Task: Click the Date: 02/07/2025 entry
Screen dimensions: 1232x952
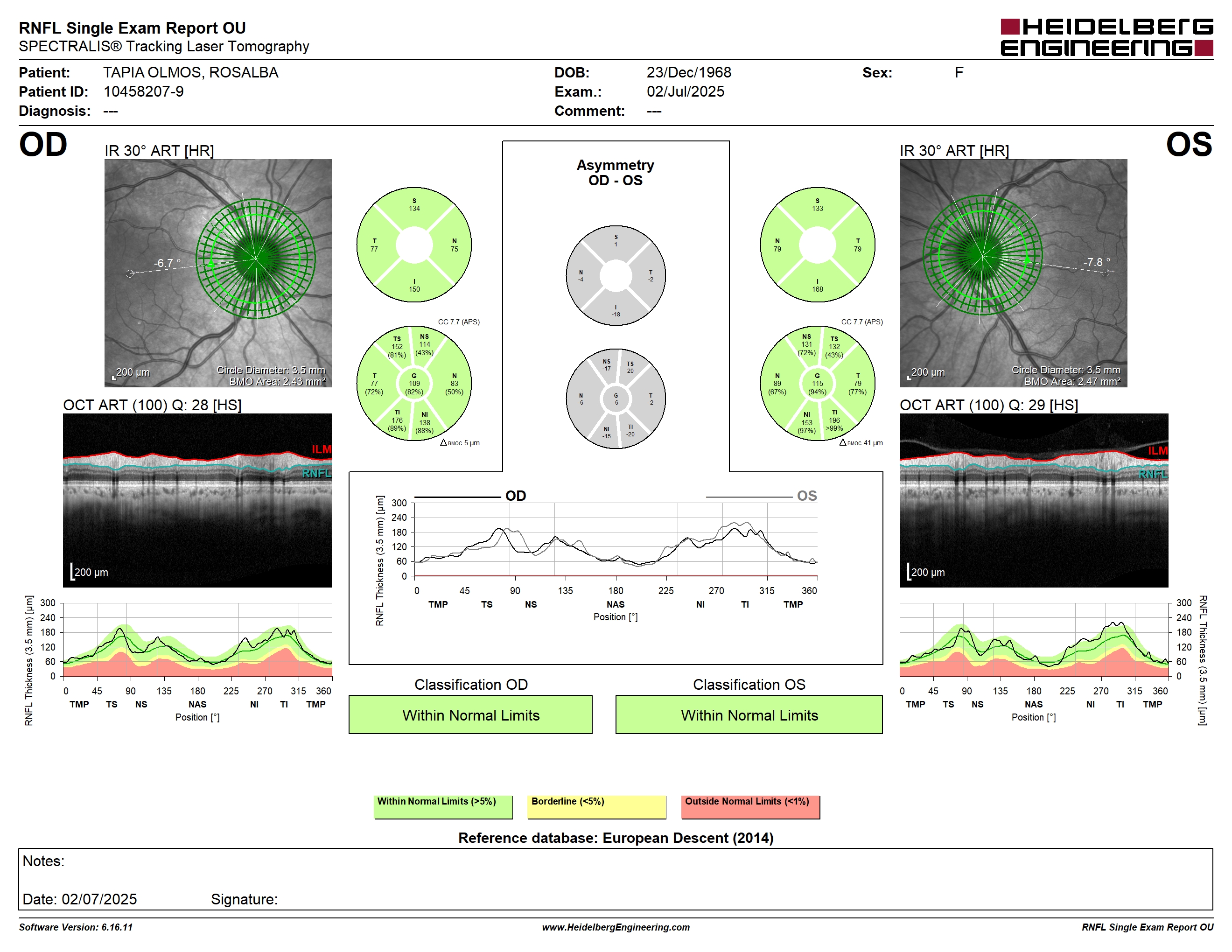Action: pyautogui.click(x=79, y=899)
